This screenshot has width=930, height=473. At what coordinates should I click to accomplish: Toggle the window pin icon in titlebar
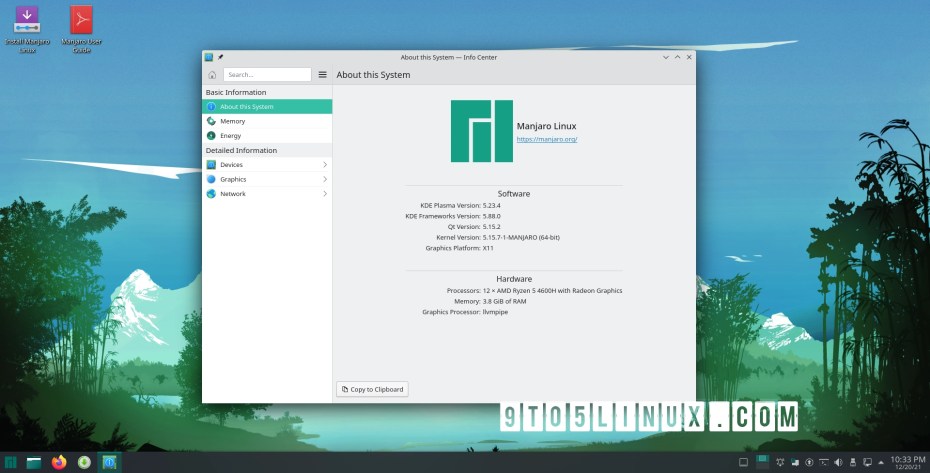pyautogui.click(x=221, y=58)
